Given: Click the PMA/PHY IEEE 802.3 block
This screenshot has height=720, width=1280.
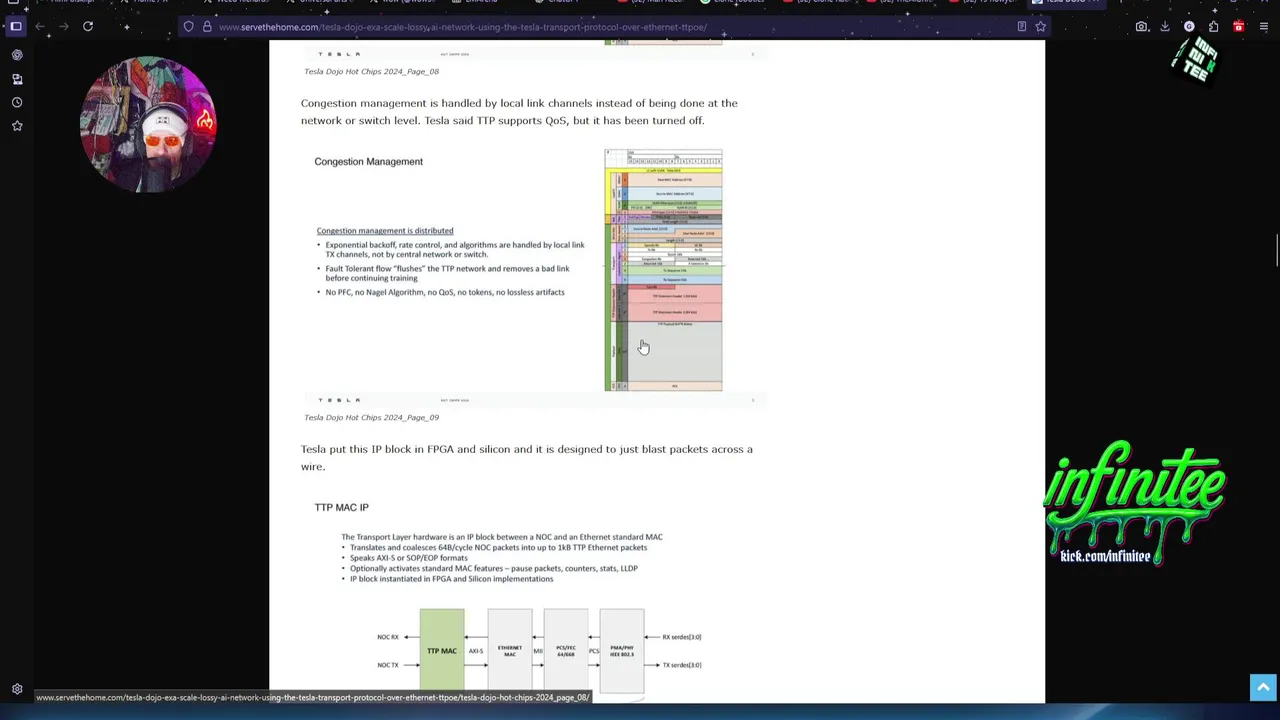Looking at the screenshot, I should (622, 650).
